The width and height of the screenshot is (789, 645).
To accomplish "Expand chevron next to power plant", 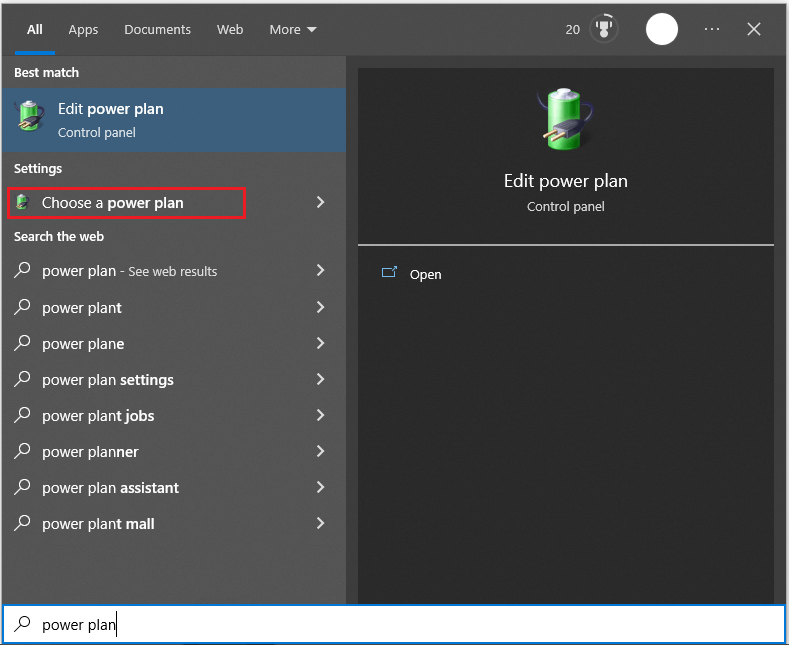I will 320,307.
